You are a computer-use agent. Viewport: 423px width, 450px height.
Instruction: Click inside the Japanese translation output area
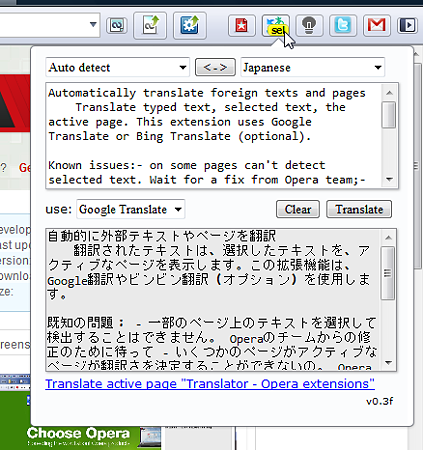[x=213, y=300]
